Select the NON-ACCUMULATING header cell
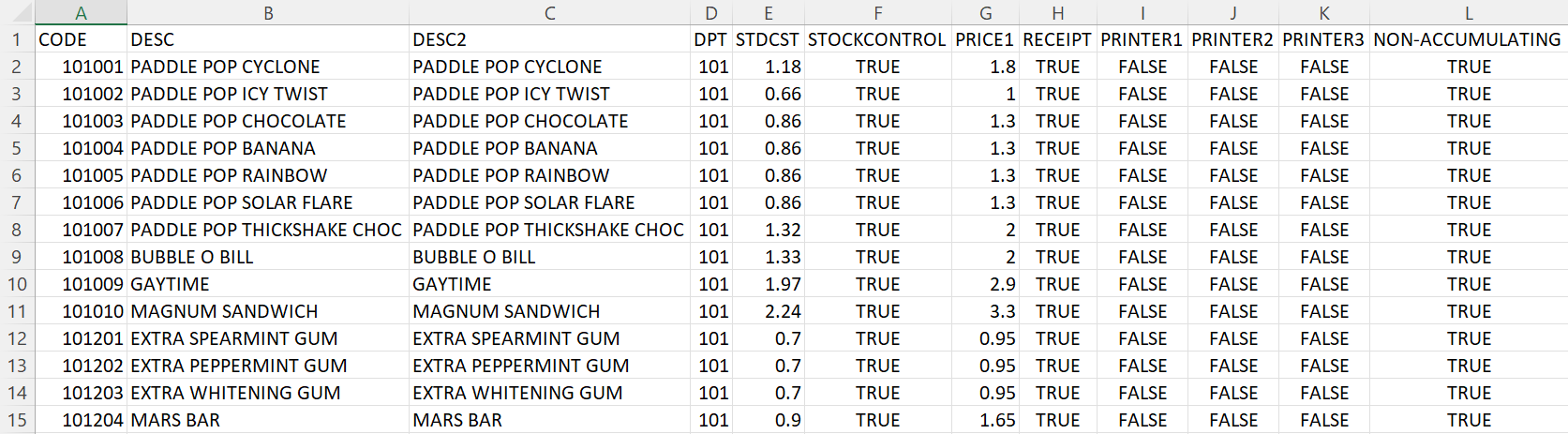 coord(1468,39)
